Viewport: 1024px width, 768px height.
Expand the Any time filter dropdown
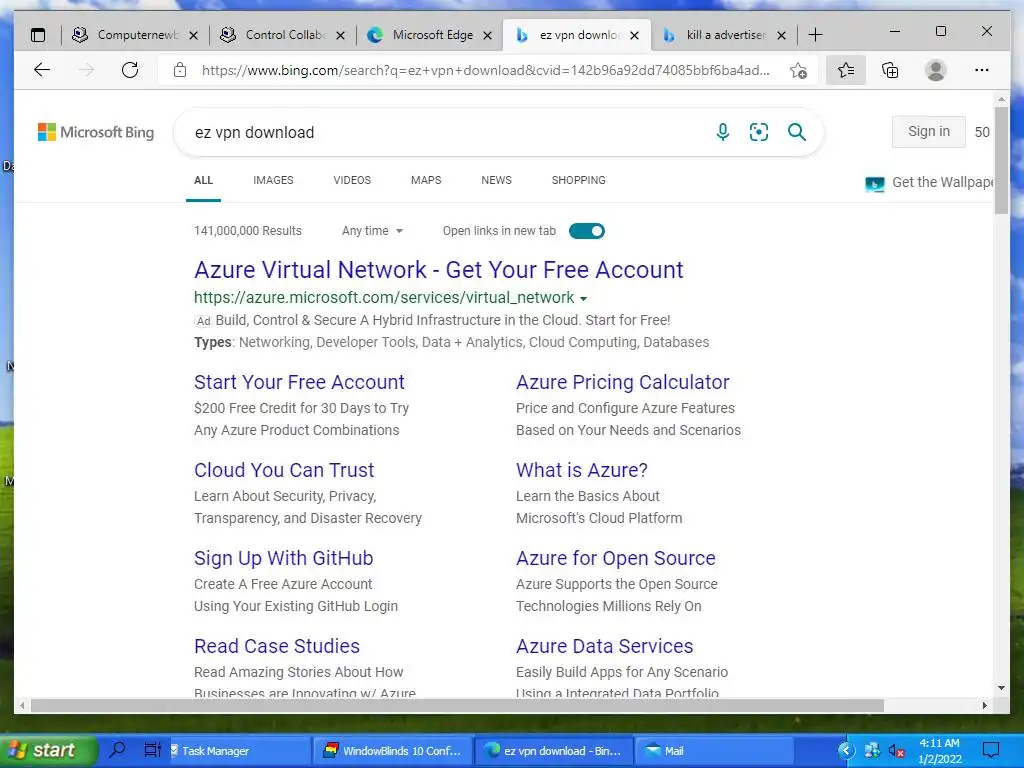372,231
